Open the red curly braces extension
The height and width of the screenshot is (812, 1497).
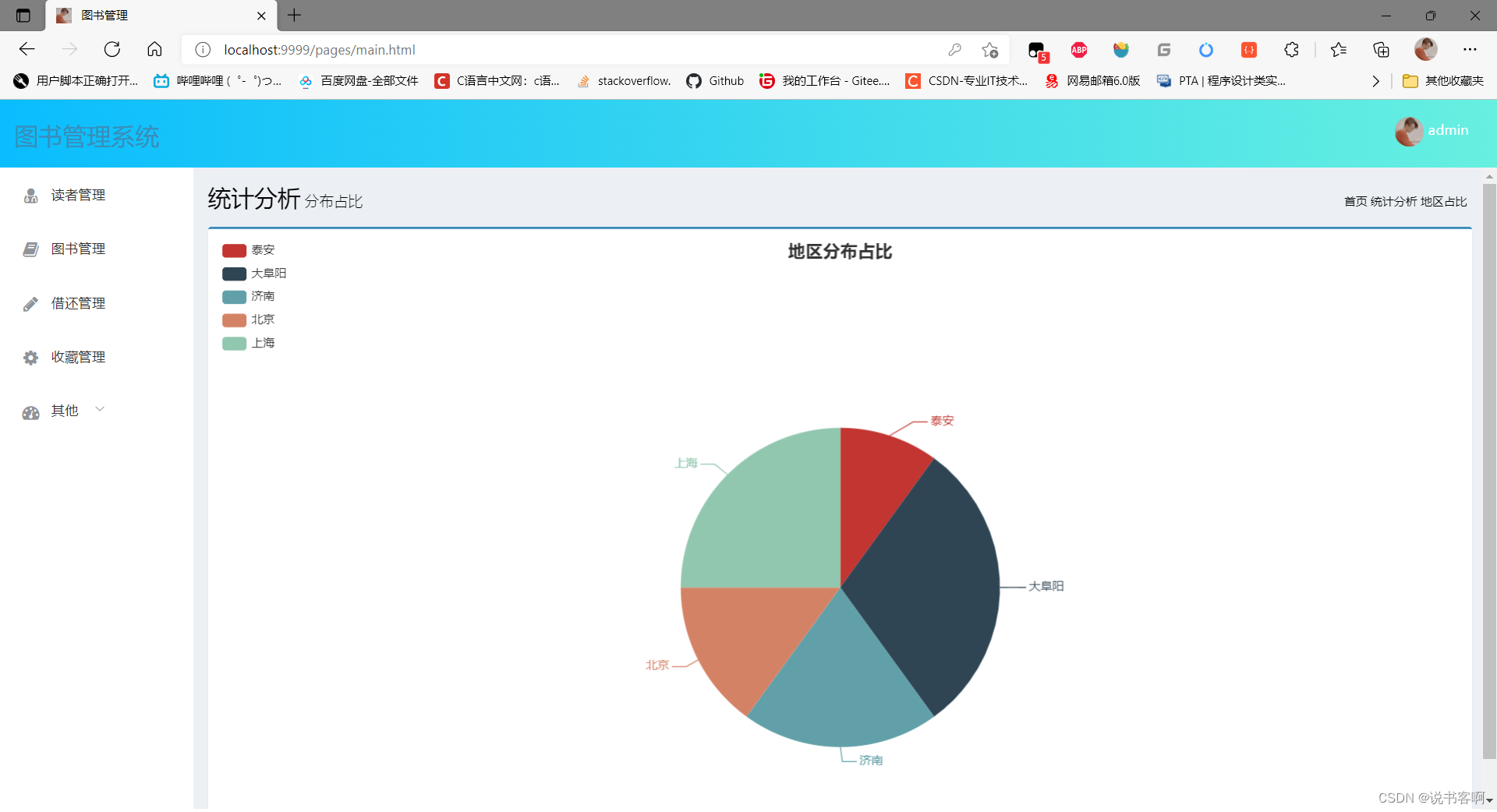[1249, 50]
